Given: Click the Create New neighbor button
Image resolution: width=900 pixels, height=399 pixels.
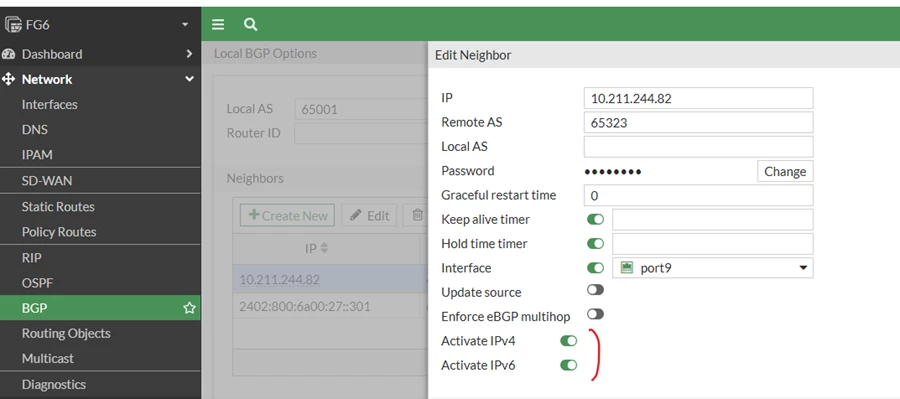Looking at the screenshot, I should tap(288, 215).
